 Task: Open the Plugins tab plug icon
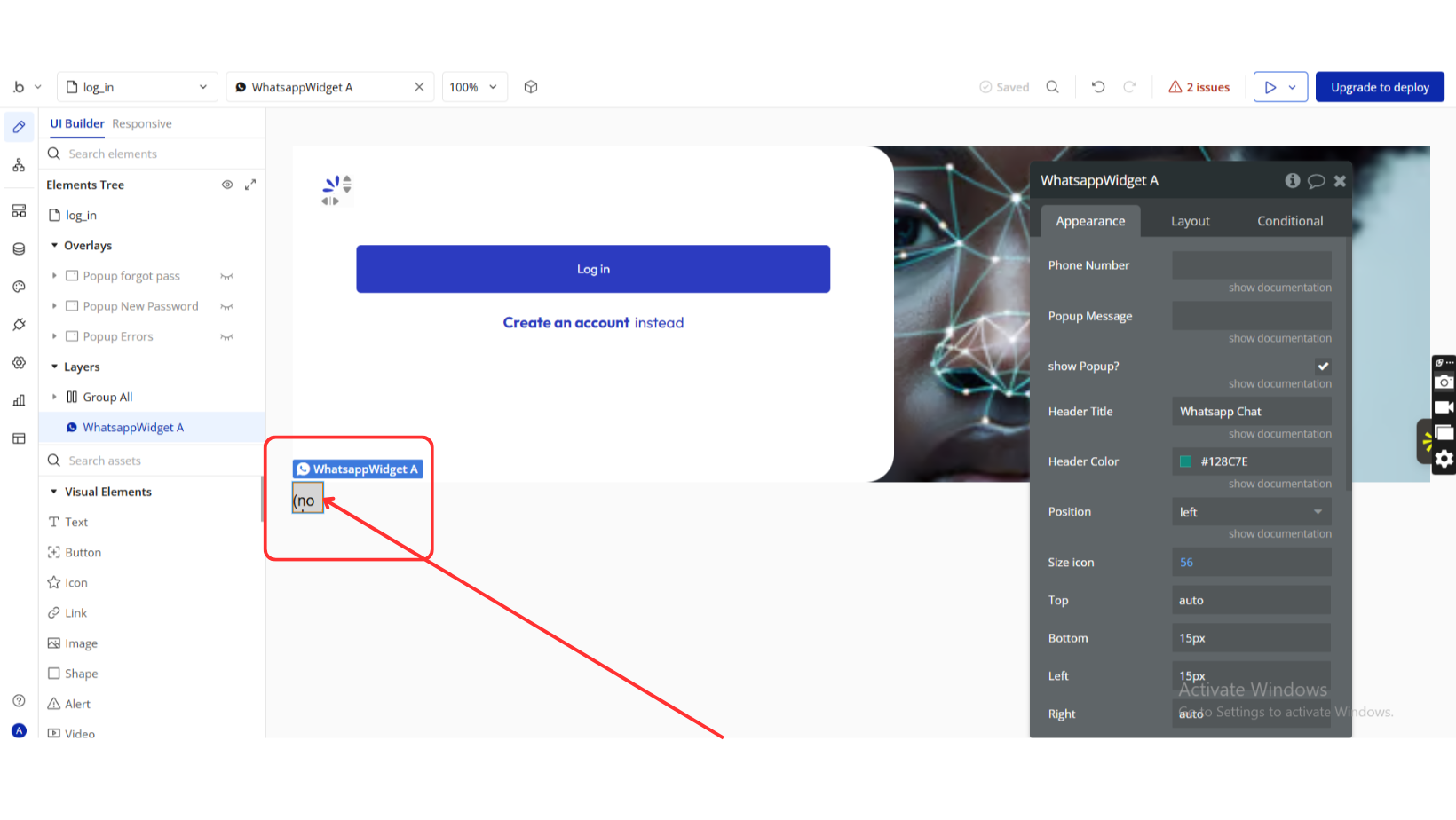19,325
